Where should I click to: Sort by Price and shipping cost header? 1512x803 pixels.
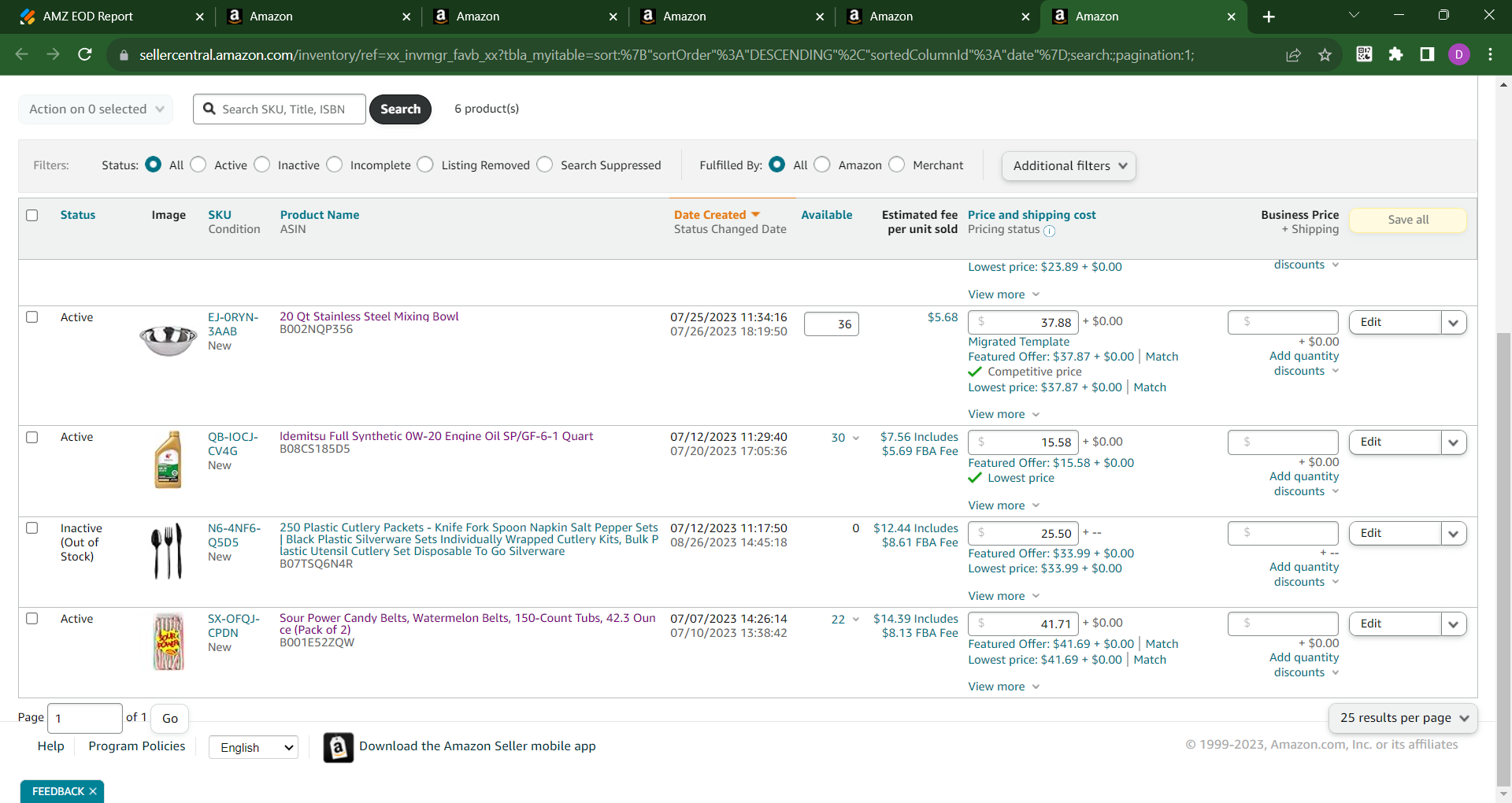pyautogui.click(x=1032, y=215)
